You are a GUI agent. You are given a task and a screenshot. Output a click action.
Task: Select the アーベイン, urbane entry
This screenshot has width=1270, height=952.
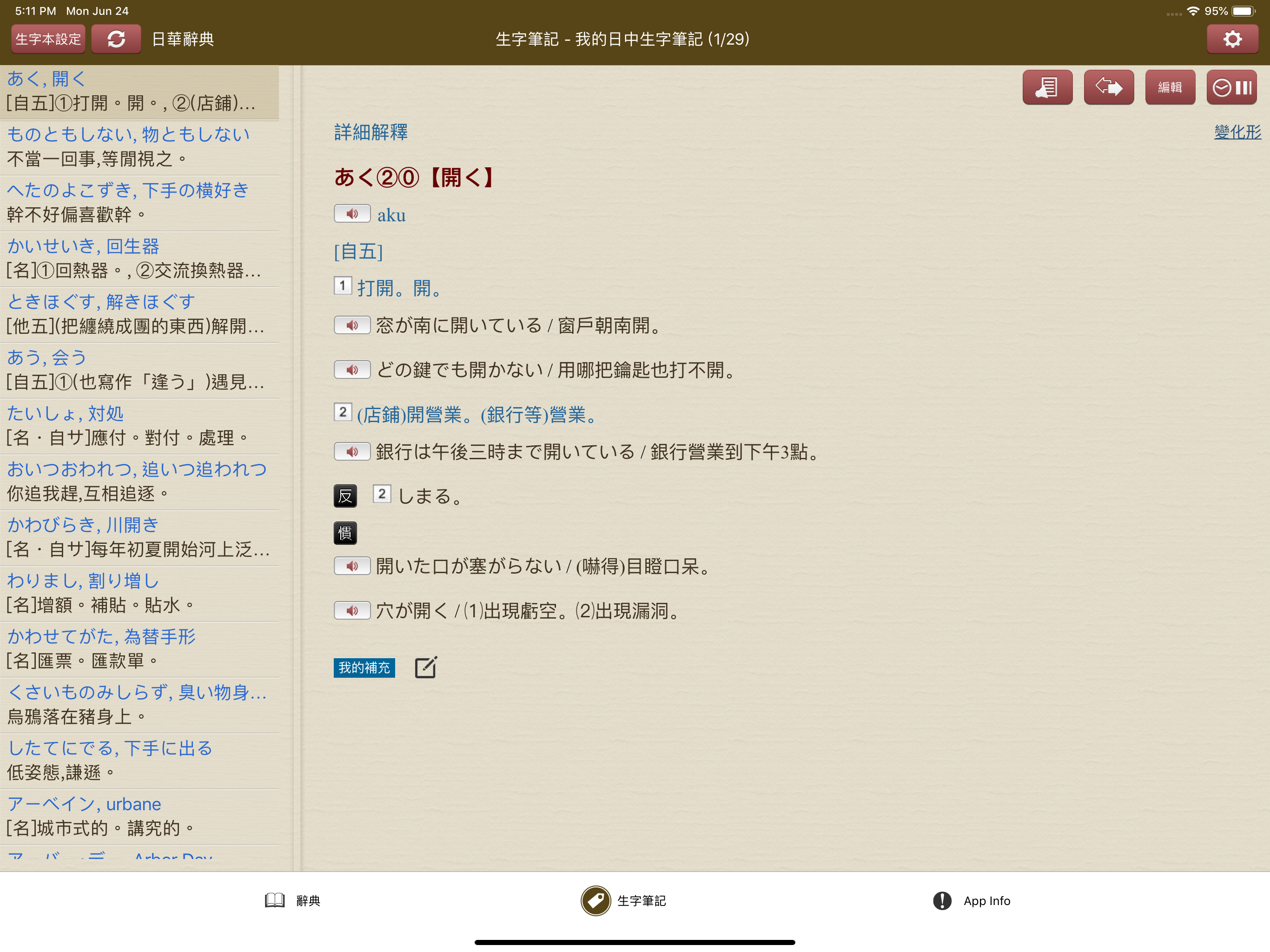(139, 816)
